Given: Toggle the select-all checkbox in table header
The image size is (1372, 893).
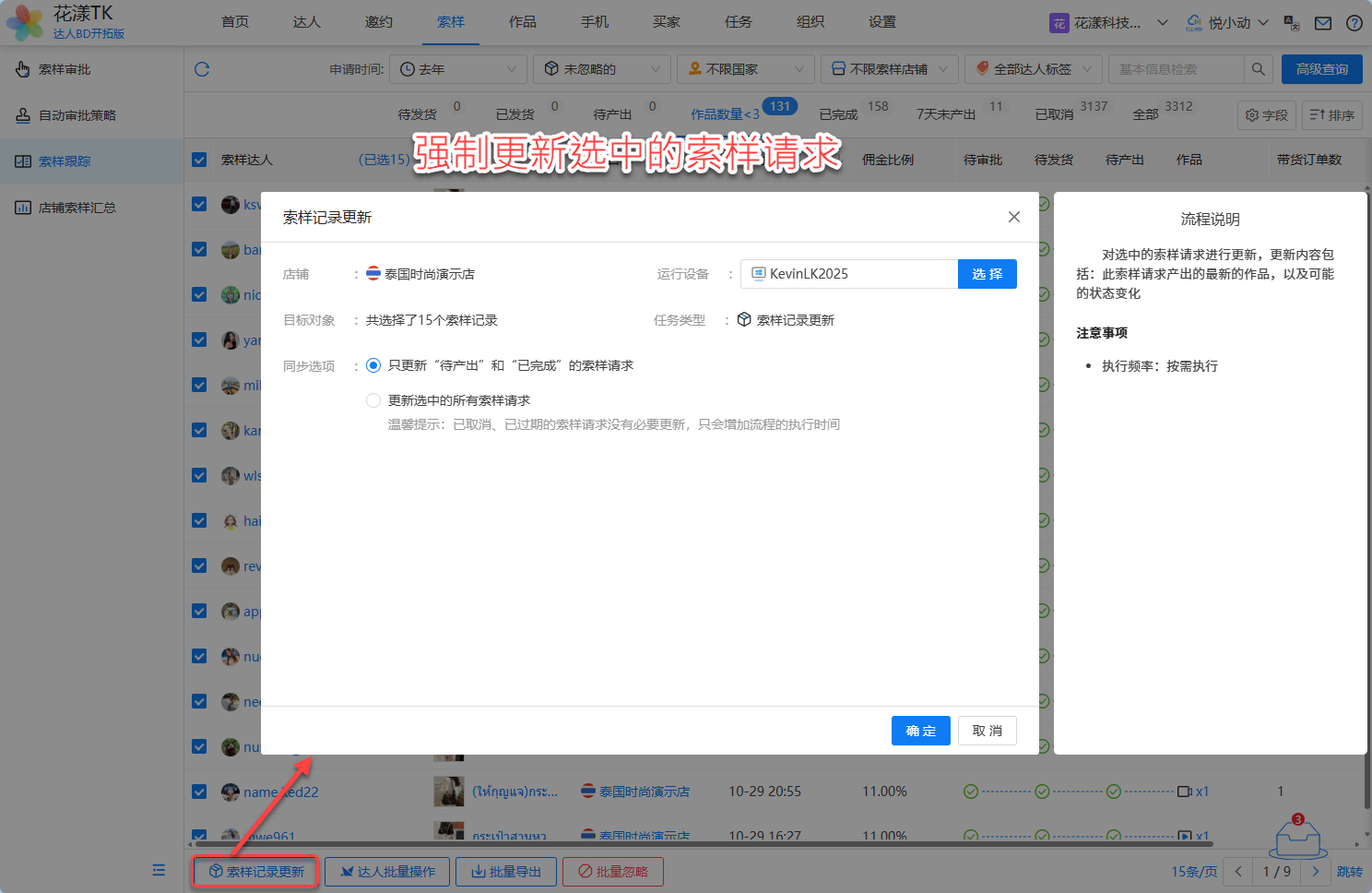Looking at the screenshot, I should (199, 160).
